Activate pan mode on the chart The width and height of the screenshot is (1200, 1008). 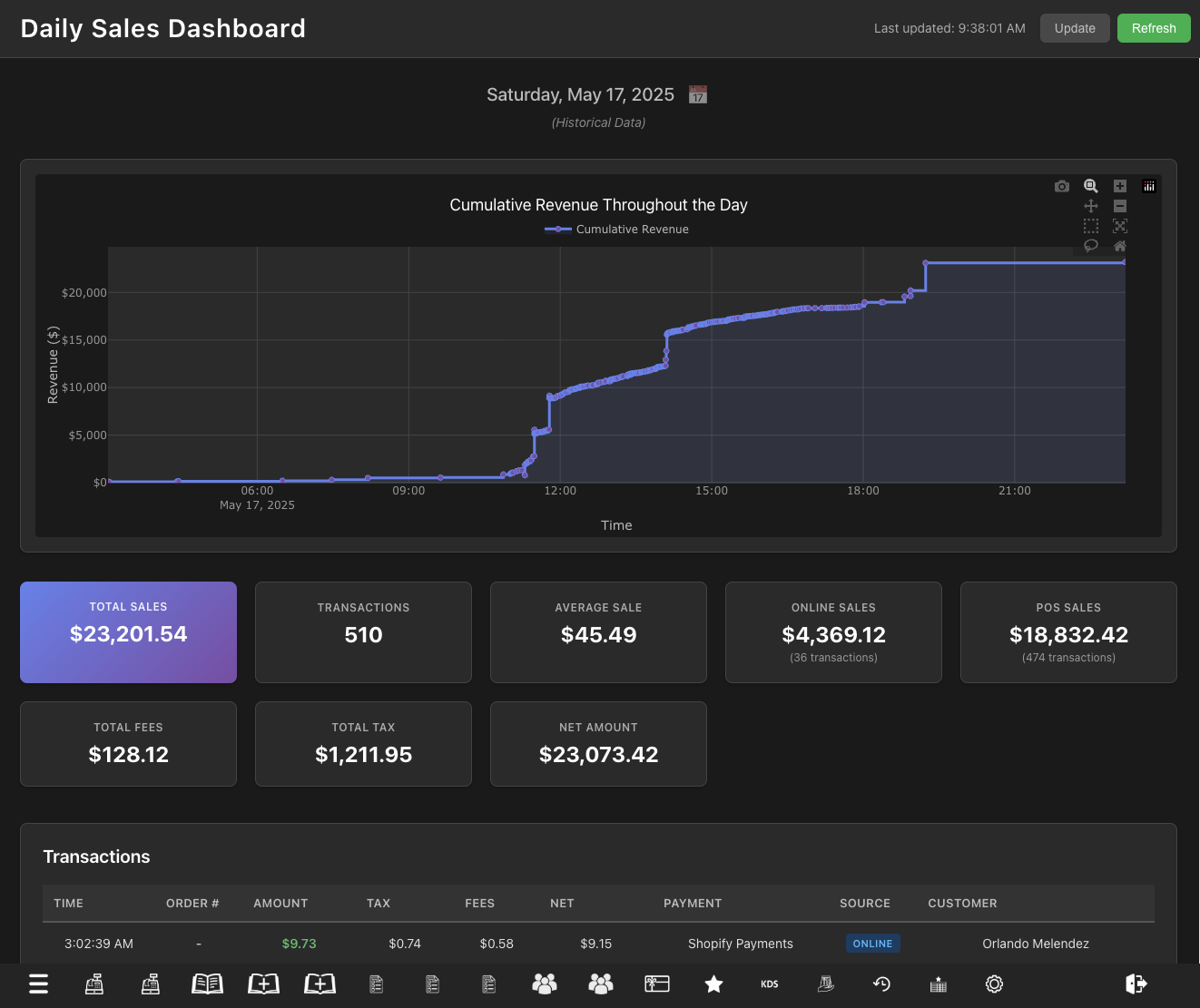coord(1091,206)
